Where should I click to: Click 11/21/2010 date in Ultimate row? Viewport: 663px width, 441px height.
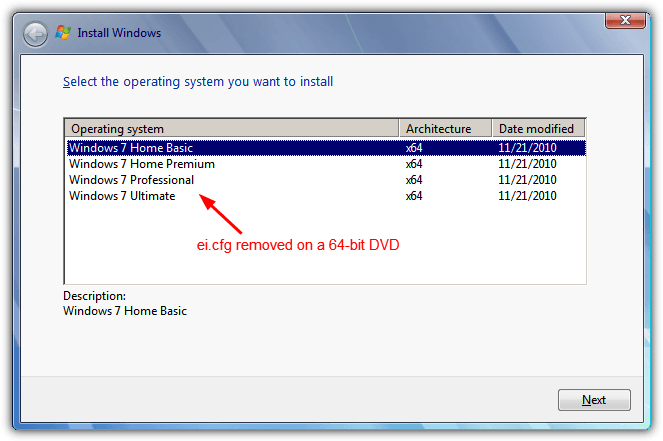point(527,196)
